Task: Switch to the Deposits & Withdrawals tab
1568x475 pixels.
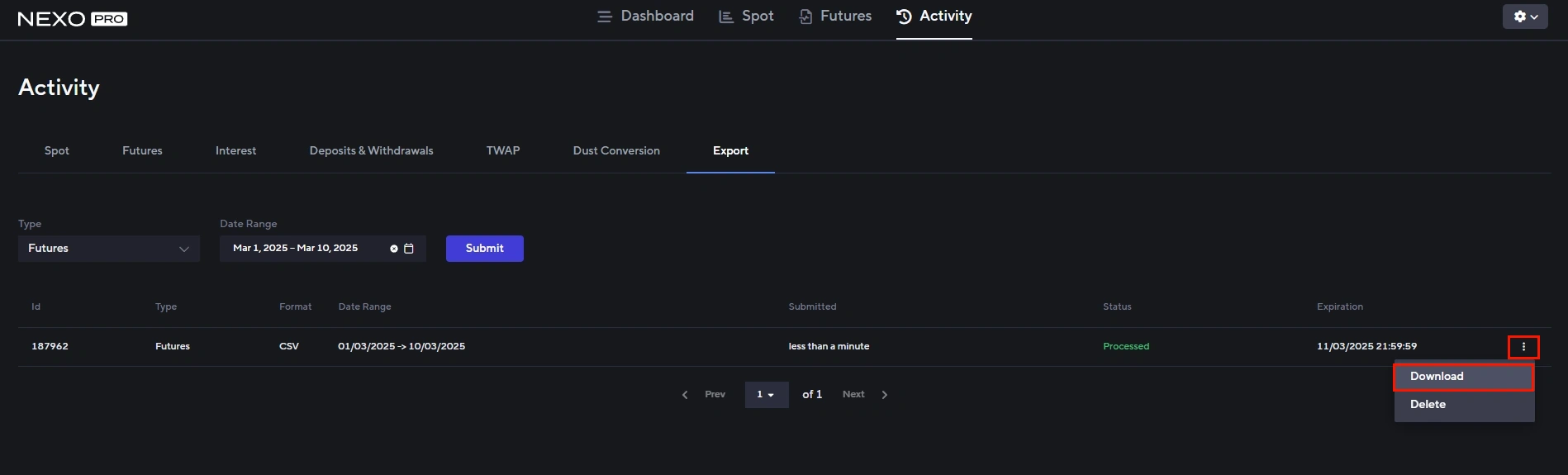Action: pos(371,151)
